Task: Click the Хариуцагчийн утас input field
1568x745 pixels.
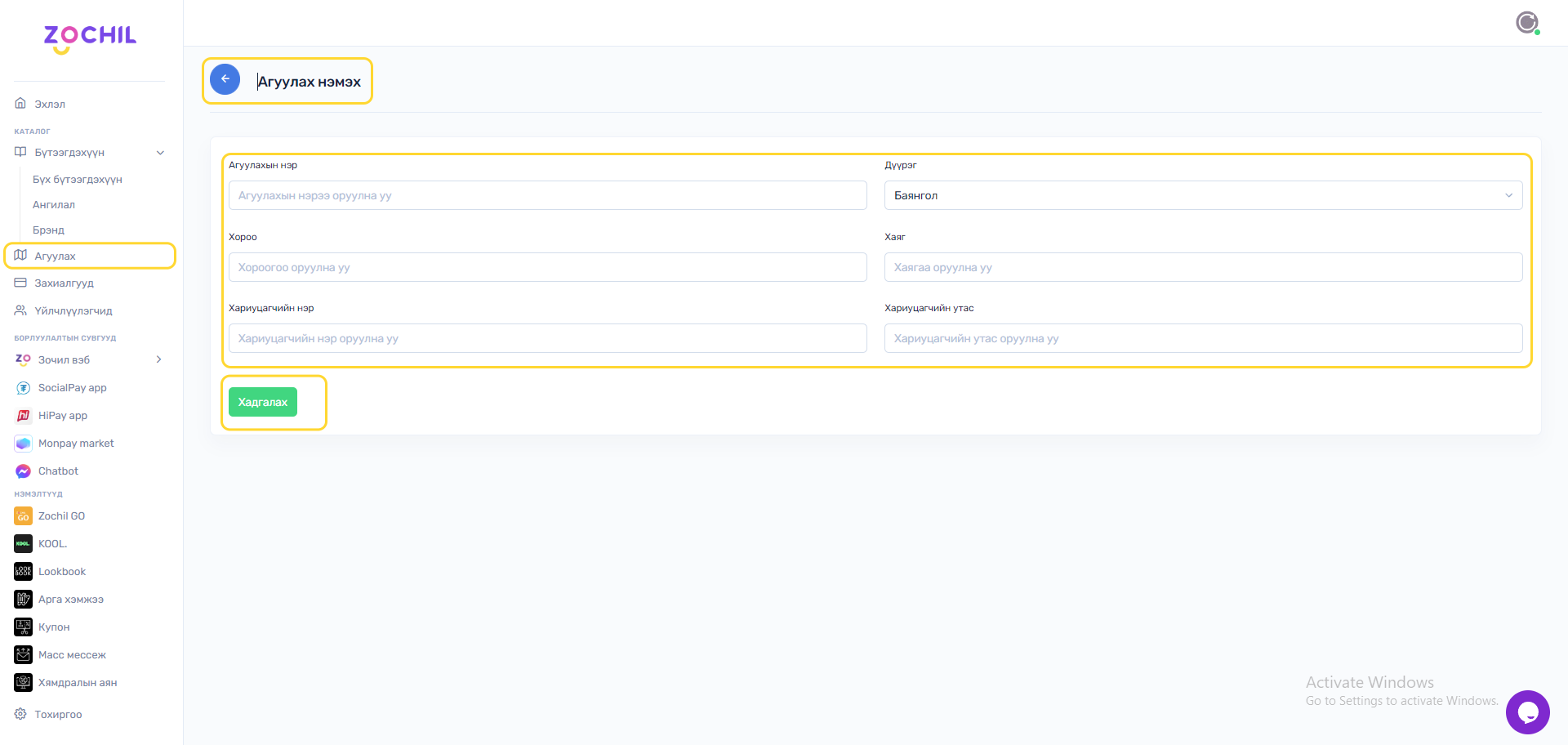Action: pyautogui.click(x=1202, y=338)
